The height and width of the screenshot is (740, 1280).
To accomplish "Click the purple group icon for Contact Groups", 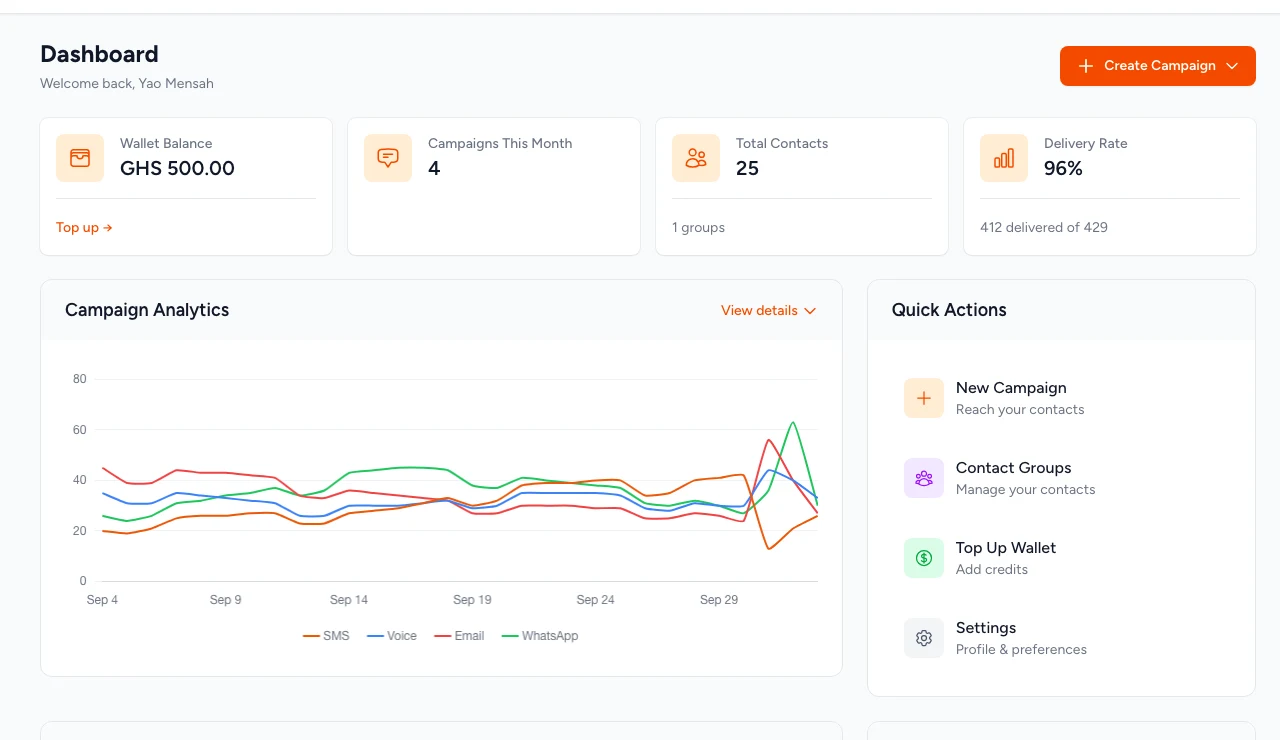I will pyautogui.click(x=924, y=478).
